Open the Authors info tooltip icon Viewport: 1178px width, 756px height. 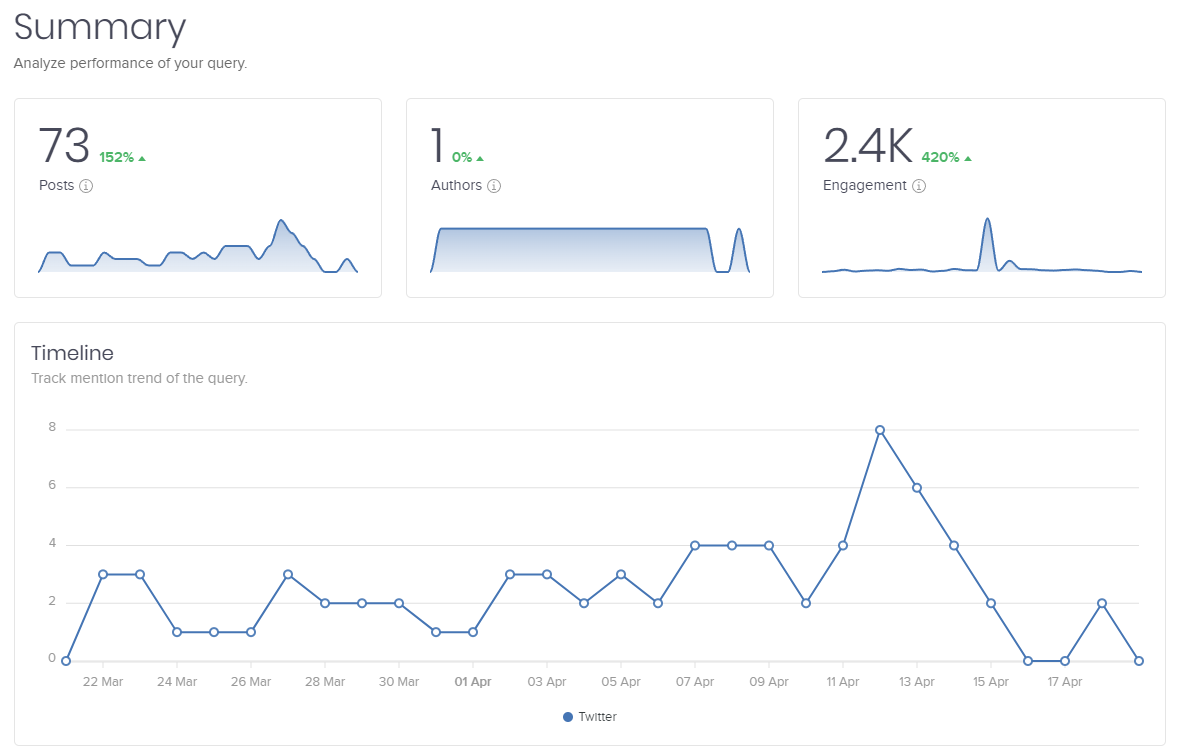494,186
